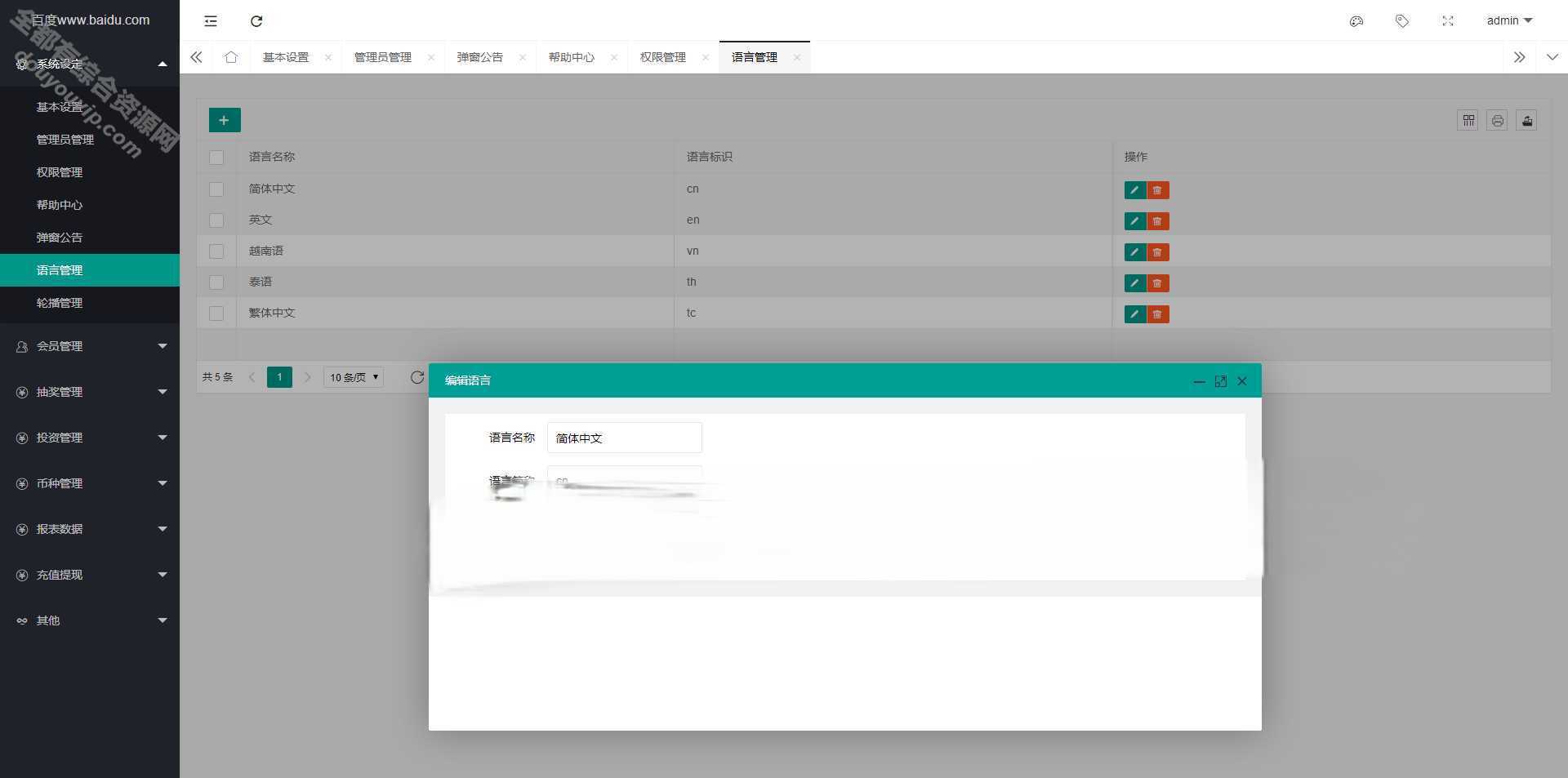Switch to the 管理员管理 tab
The image size is (1568, 778).
pos(382,57)
